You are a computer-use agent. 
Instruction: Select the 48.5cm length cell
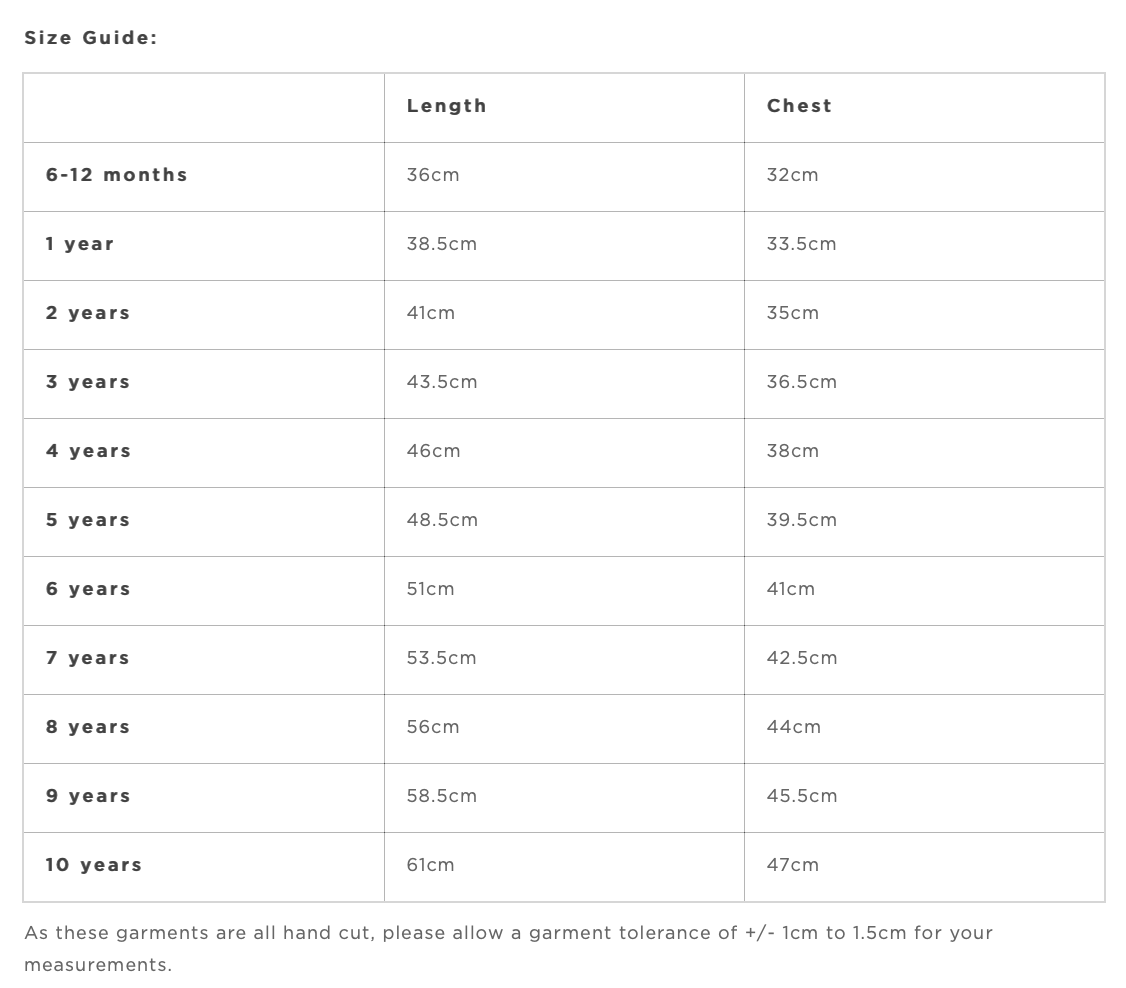coord(442,520)
